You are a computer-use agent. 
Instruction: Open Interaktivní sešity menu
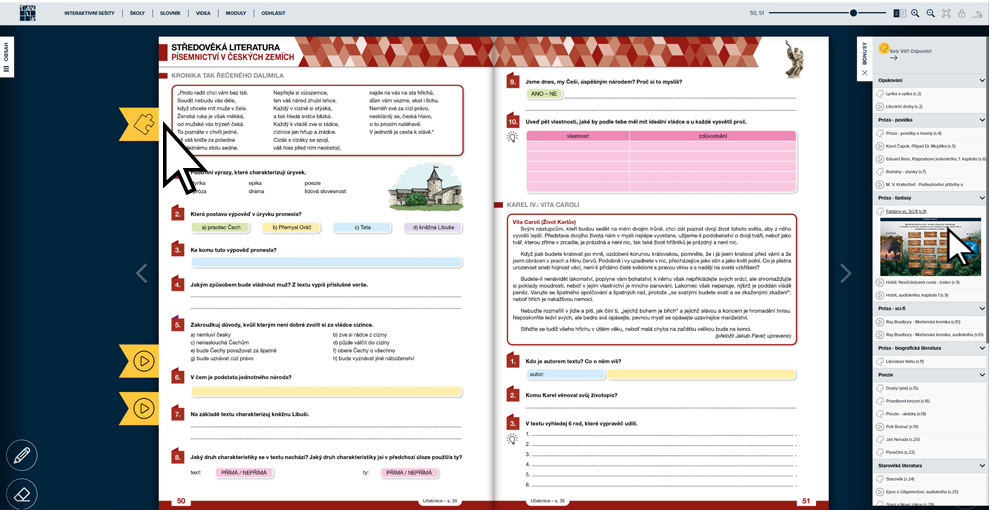pyautogui.click(x=89, y=13)
